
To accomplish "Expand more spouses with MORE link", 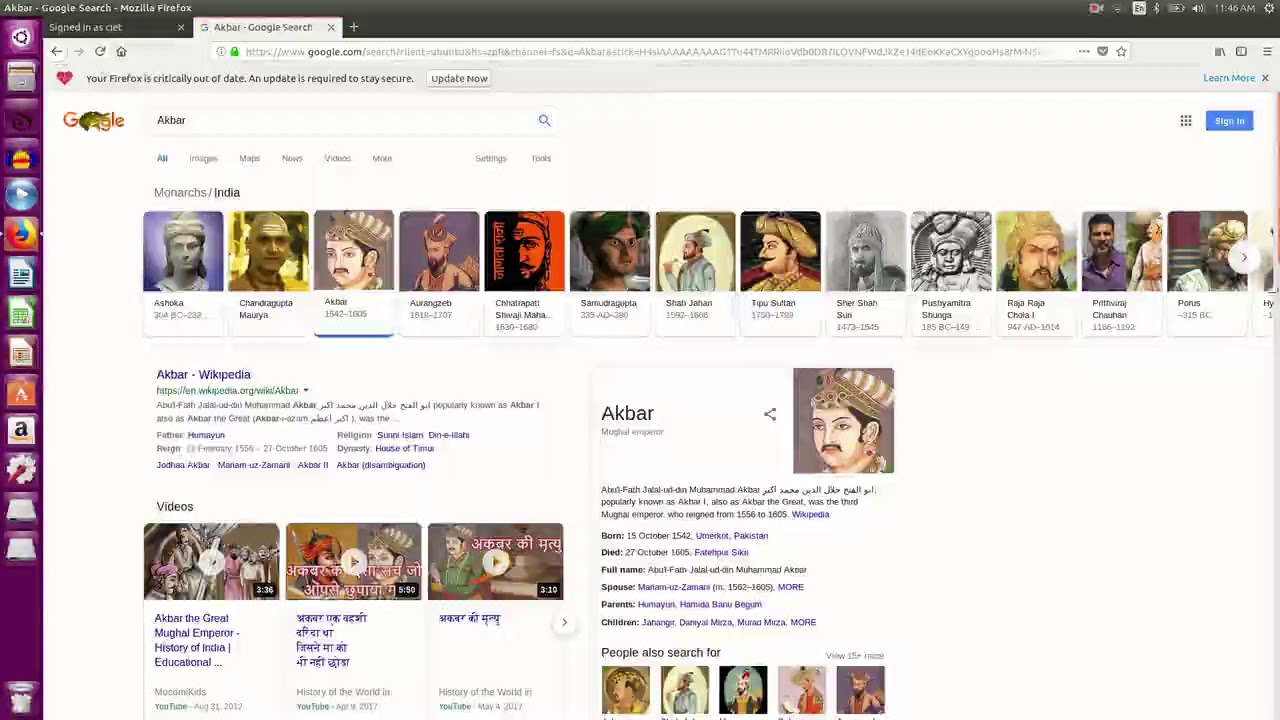I will [791, 587].
